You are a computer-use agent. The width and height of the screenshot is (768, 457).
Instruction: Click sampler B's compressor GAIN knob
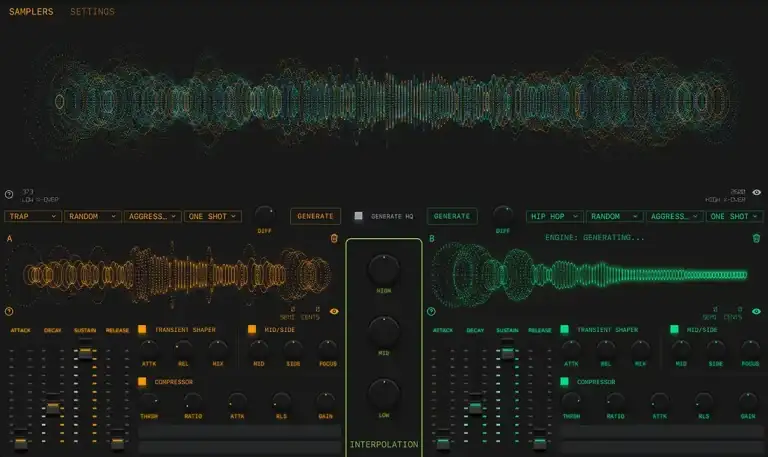pyautogui.click(x=747, y=402)
